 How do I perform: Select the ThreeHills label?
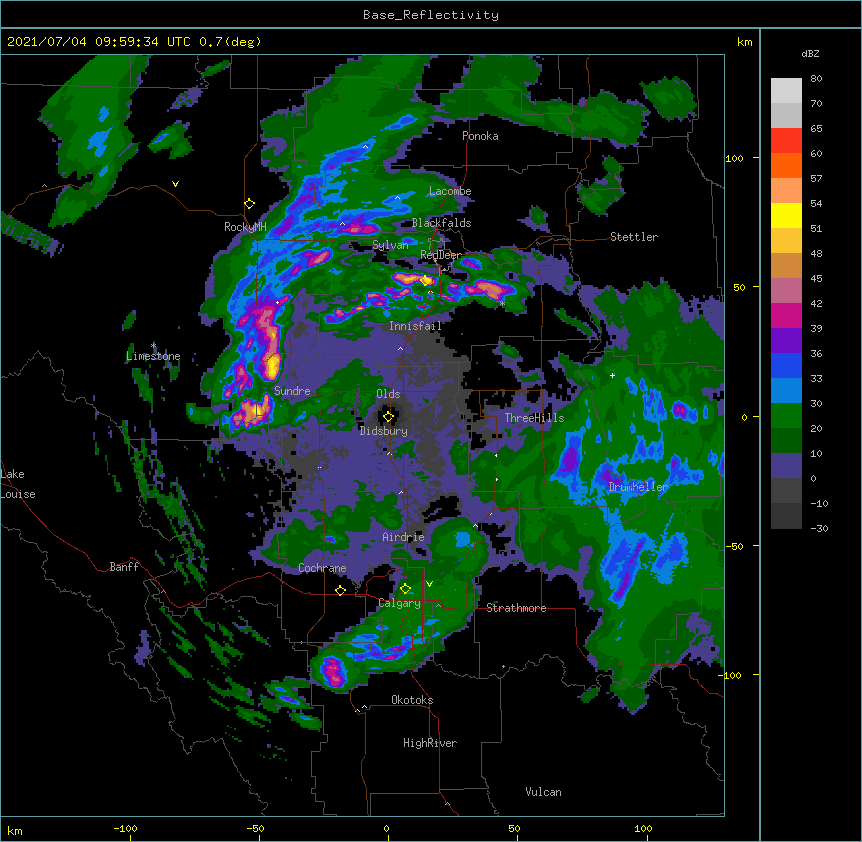(x=534, y=418)
